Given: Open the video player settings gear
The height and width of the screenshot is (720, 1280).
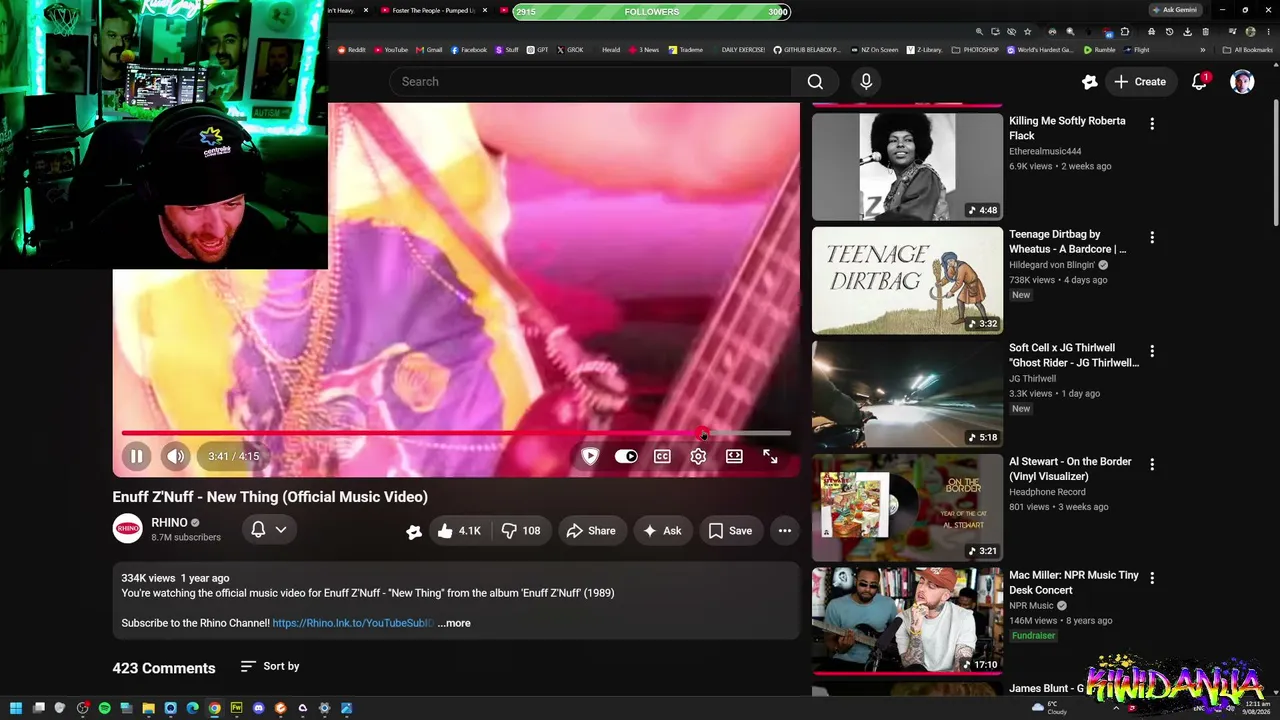Looking at the screenshot, I should (698, 457).
